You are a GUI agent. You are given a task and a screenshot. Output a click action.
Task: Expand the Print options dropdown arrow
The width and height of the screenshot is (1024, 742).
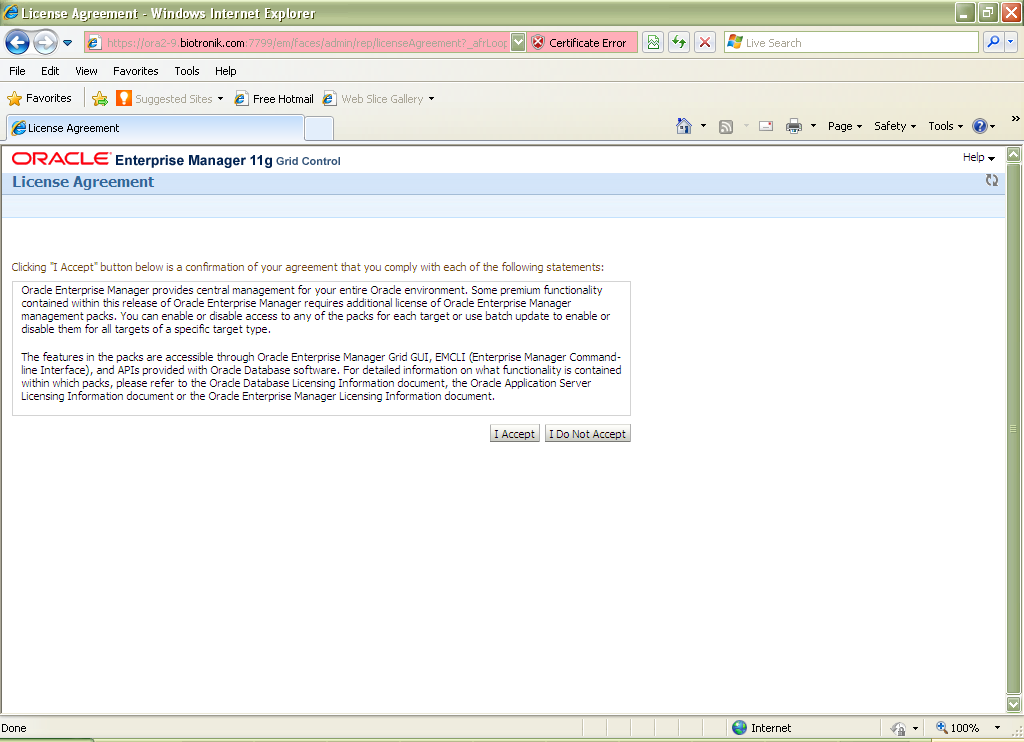pyautogui.click(x=813, y=126)
